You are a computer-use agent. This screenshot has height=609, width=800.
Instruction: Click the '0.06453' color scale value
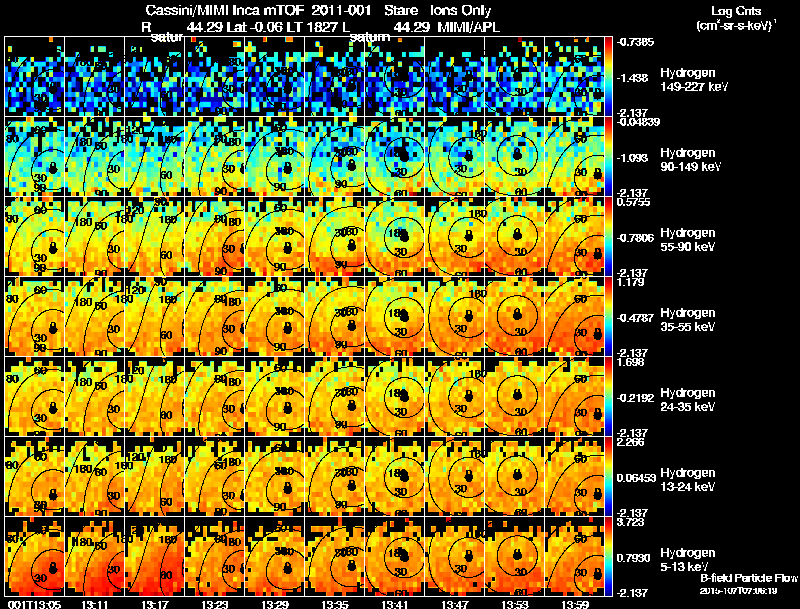point(636,478)
